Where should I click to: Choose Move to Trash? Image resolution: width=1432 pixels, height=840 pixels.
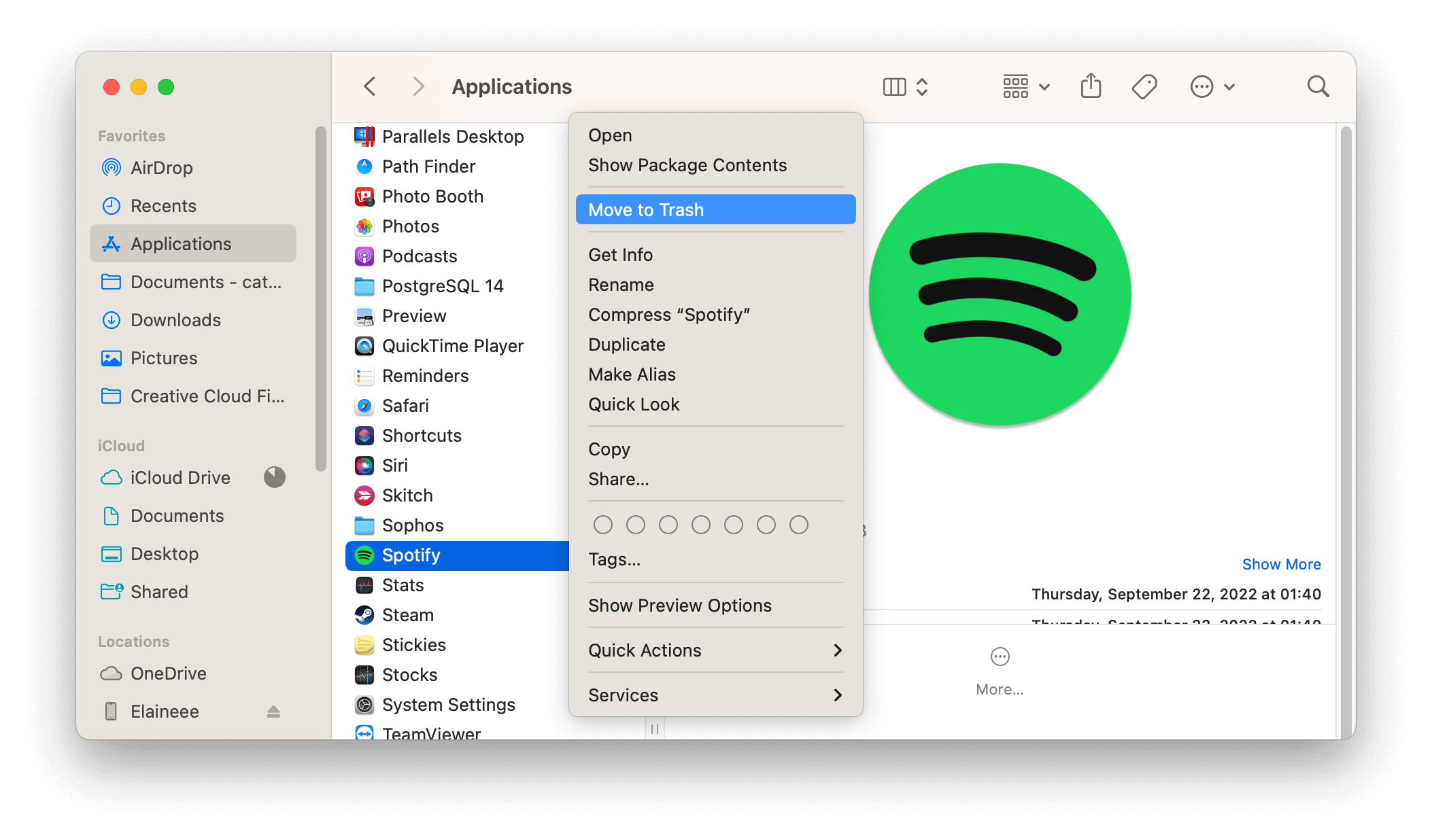(715, 210)
